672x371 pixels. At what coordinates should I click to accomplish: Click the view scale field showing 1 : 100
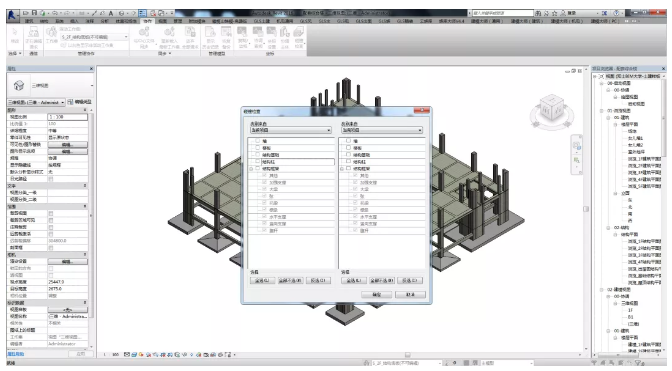click(x=67, y=117)
